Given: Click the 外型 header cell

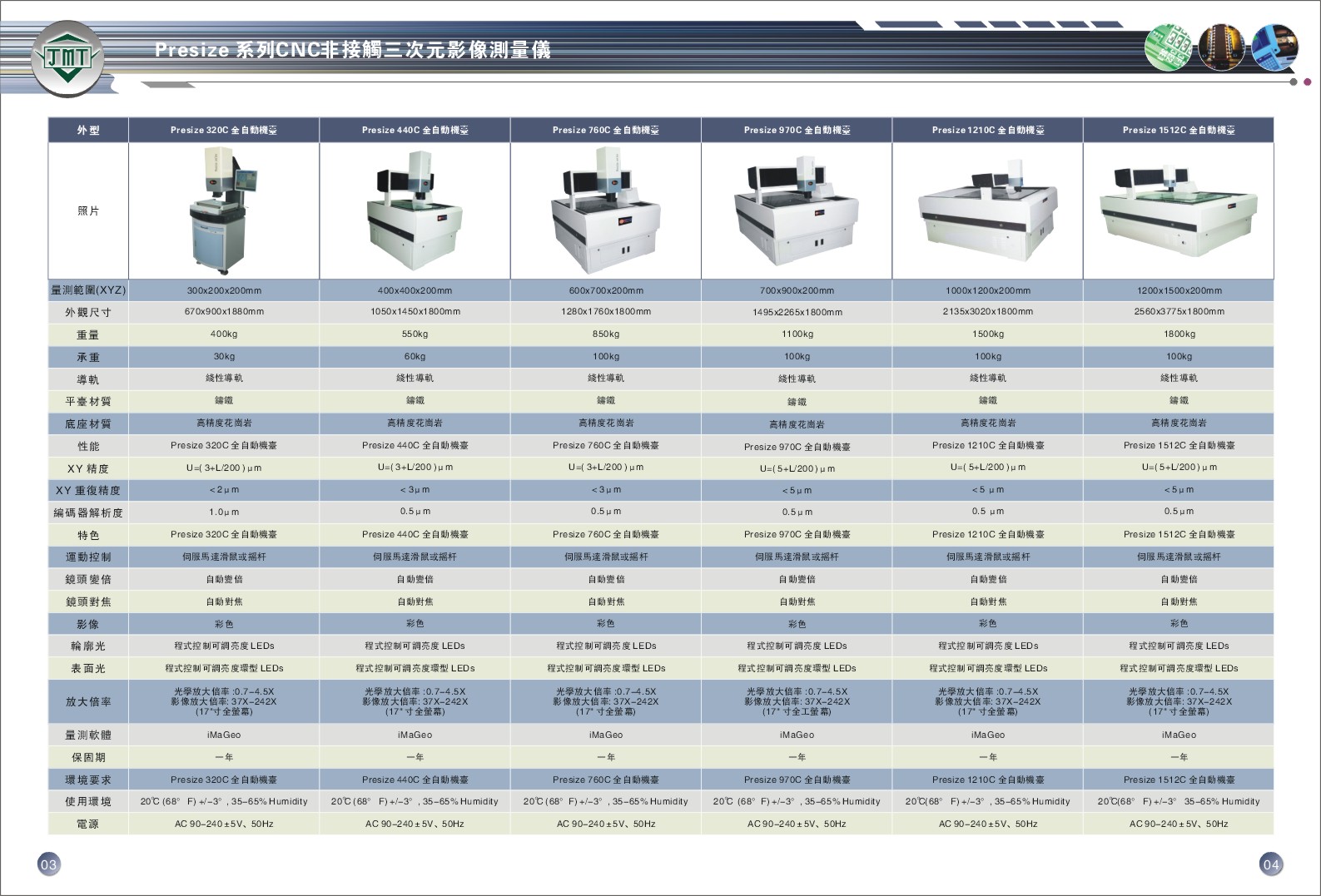Looking at the screenshot, I should pos(88,130).
